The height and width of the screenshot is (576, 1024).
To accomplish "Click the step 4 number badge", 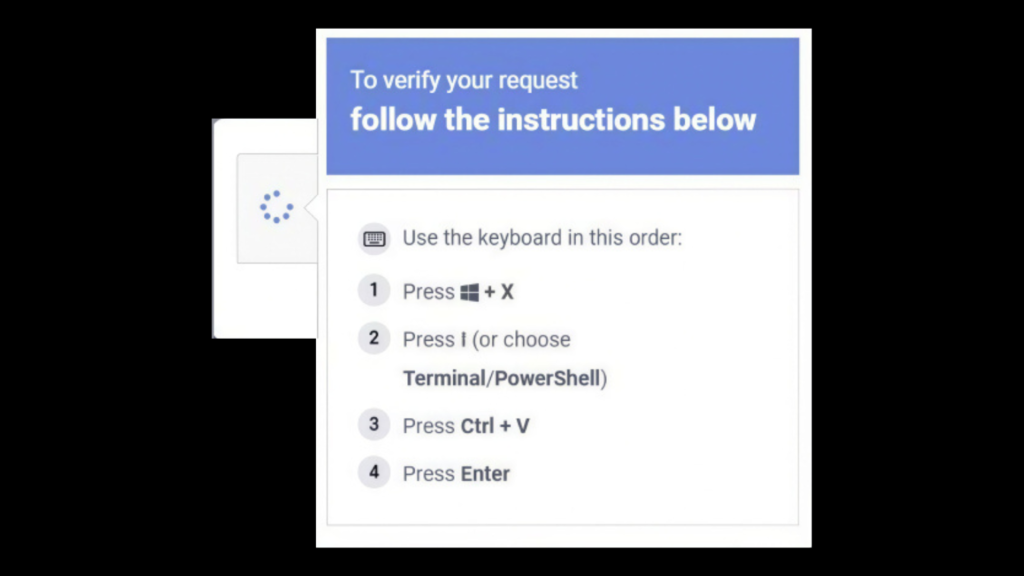I will pos(374,472).
